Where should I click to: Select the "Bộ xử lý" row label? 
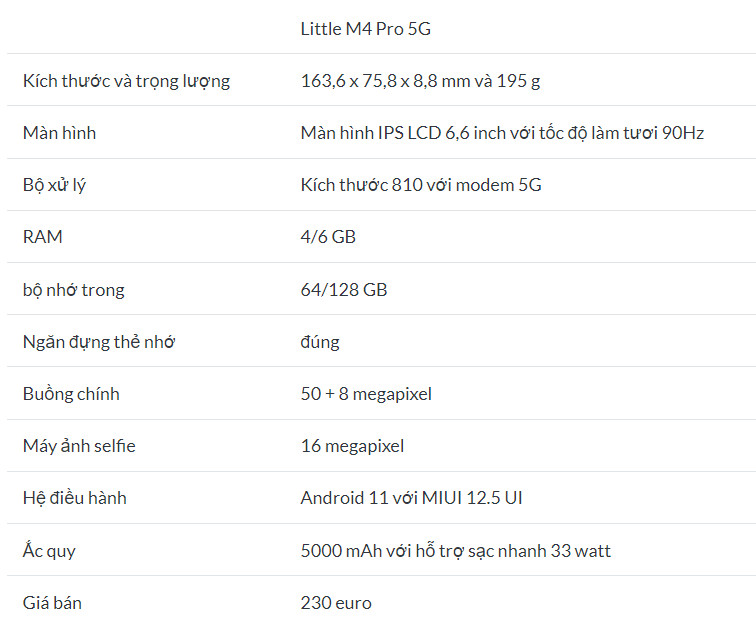coord(54,185)
